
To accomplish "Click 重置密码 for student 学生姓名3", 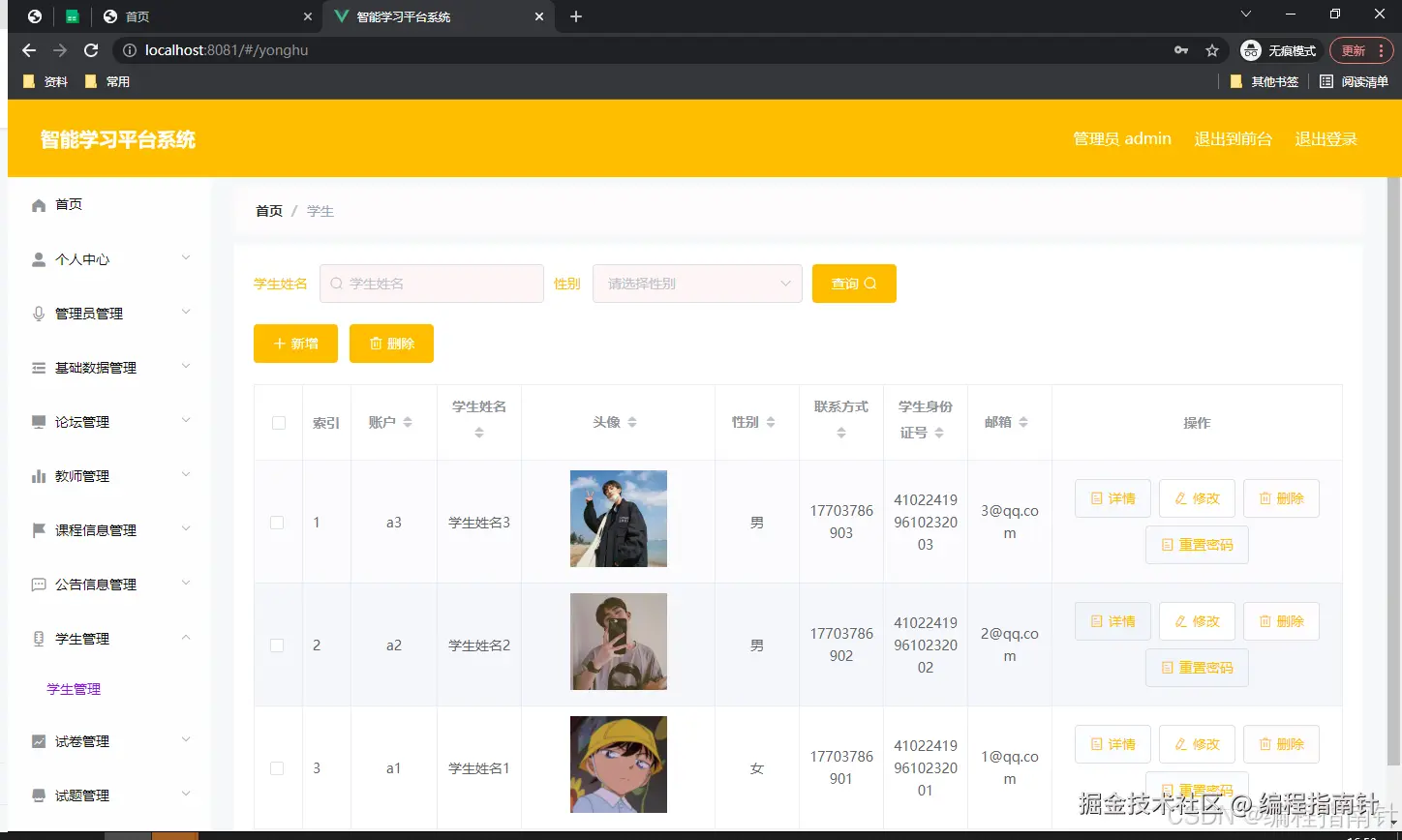I will coord(1197,545).
